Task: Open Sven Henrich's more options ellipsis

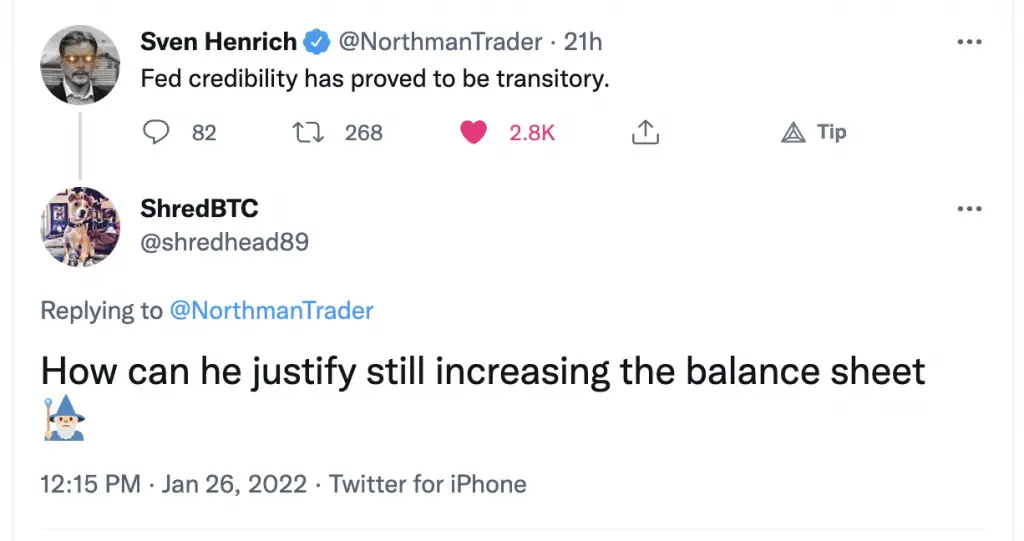Action: (x=969, y=42)
